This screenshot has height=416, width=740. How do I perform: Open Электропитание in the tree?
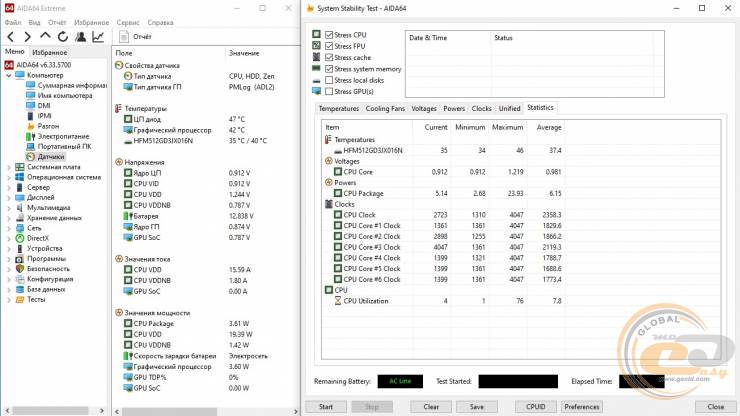pyautogui.click(x=63, y=136)
